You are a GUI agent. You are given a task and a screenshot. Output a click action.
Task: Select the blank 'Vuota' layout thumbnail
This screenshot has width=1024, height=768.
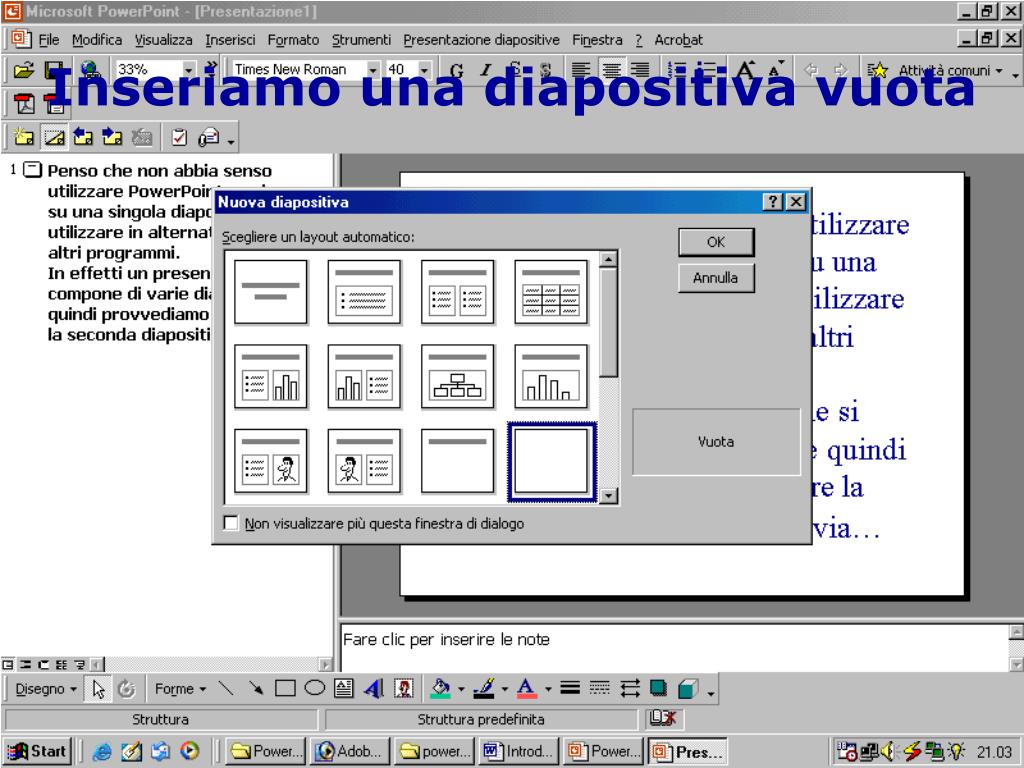[551, 461]
